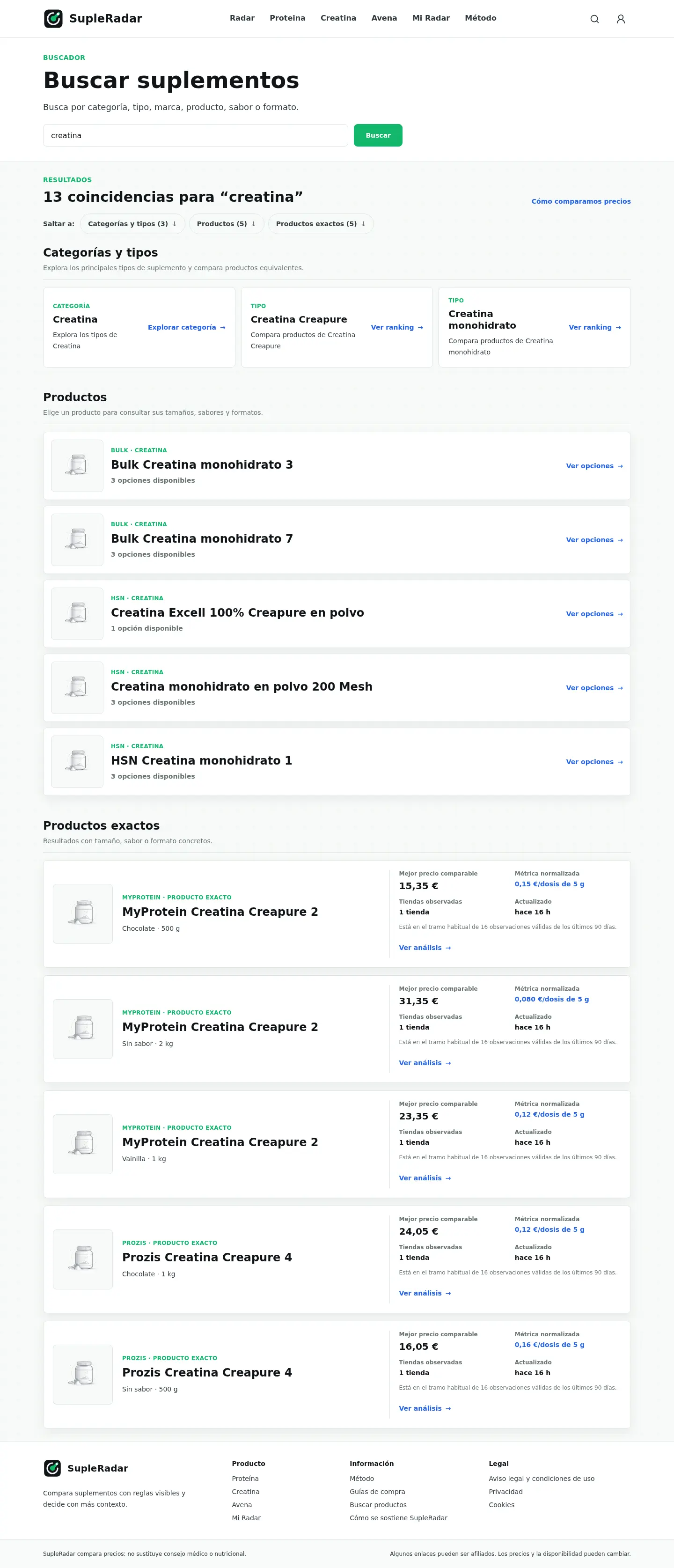Ver opciones for HSN Creatina monohidrato 1
The height and width of the screenshot is (1568, 674).
[x=594, y=762]
